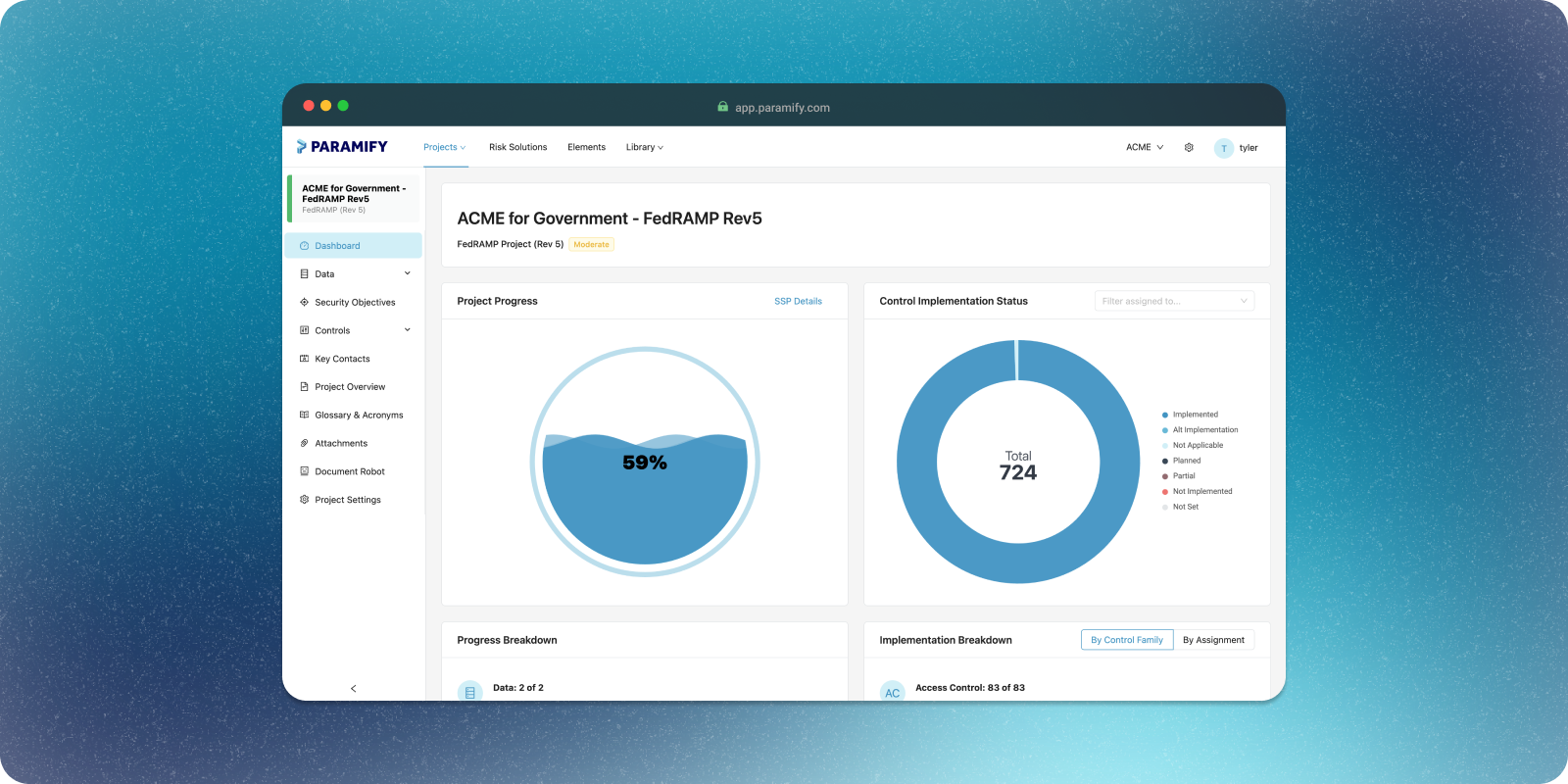Toggle Not Set legend item
1568x784 pixels.
coord(1180,508)
